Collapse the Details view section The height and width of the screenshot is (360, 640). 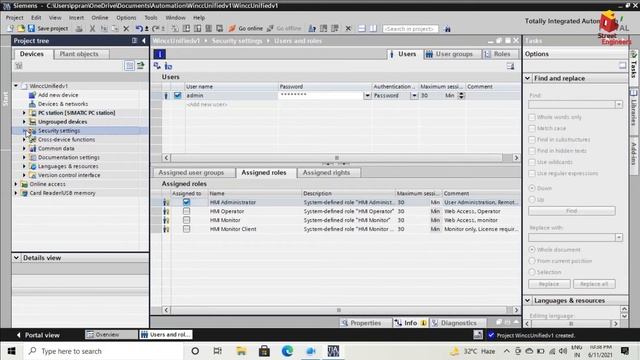click(x=16, y=258)
